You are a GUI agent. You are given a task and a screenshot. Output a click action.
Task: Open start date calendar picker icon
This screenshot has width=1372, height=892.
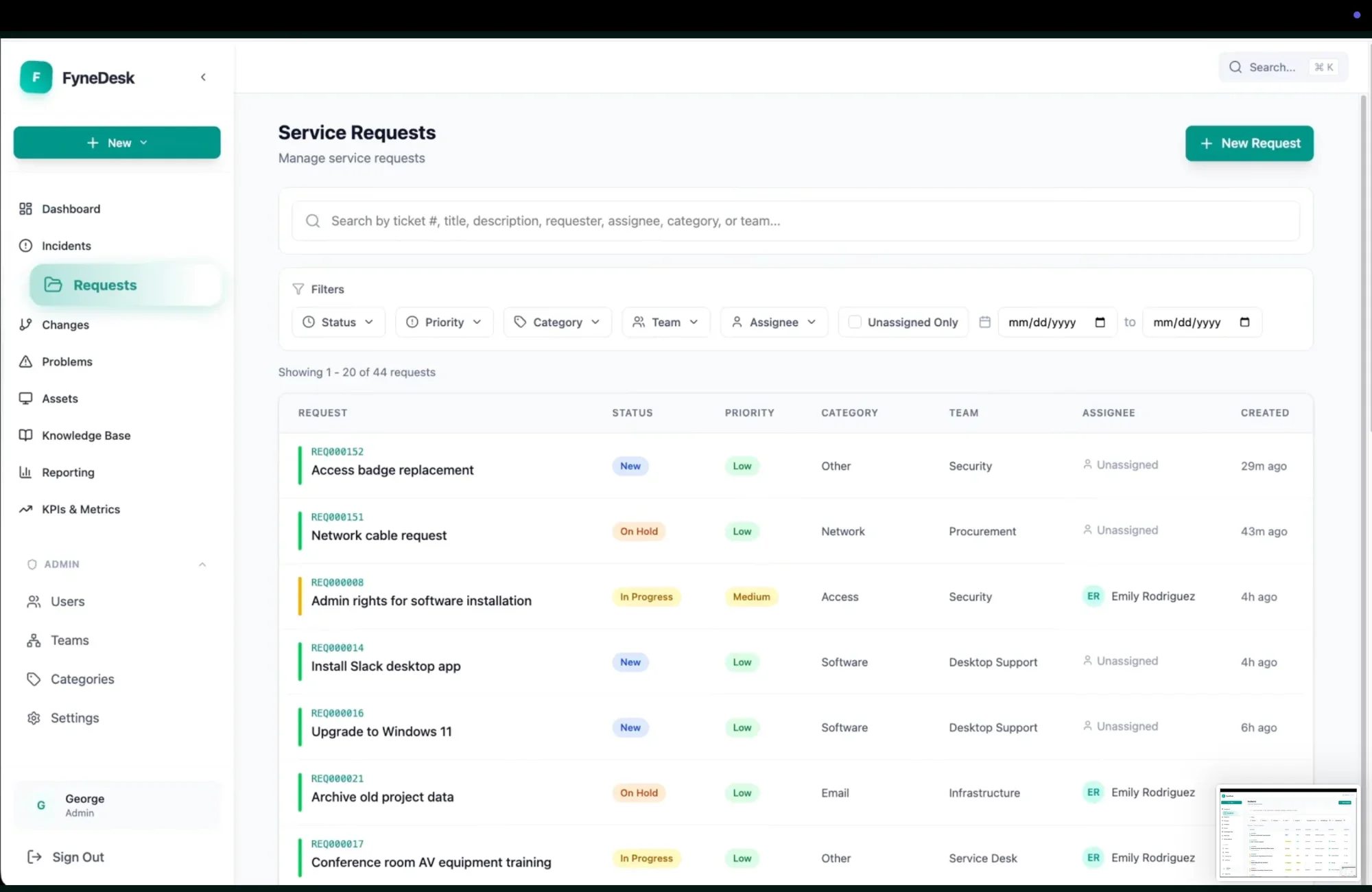point(1100,322)
